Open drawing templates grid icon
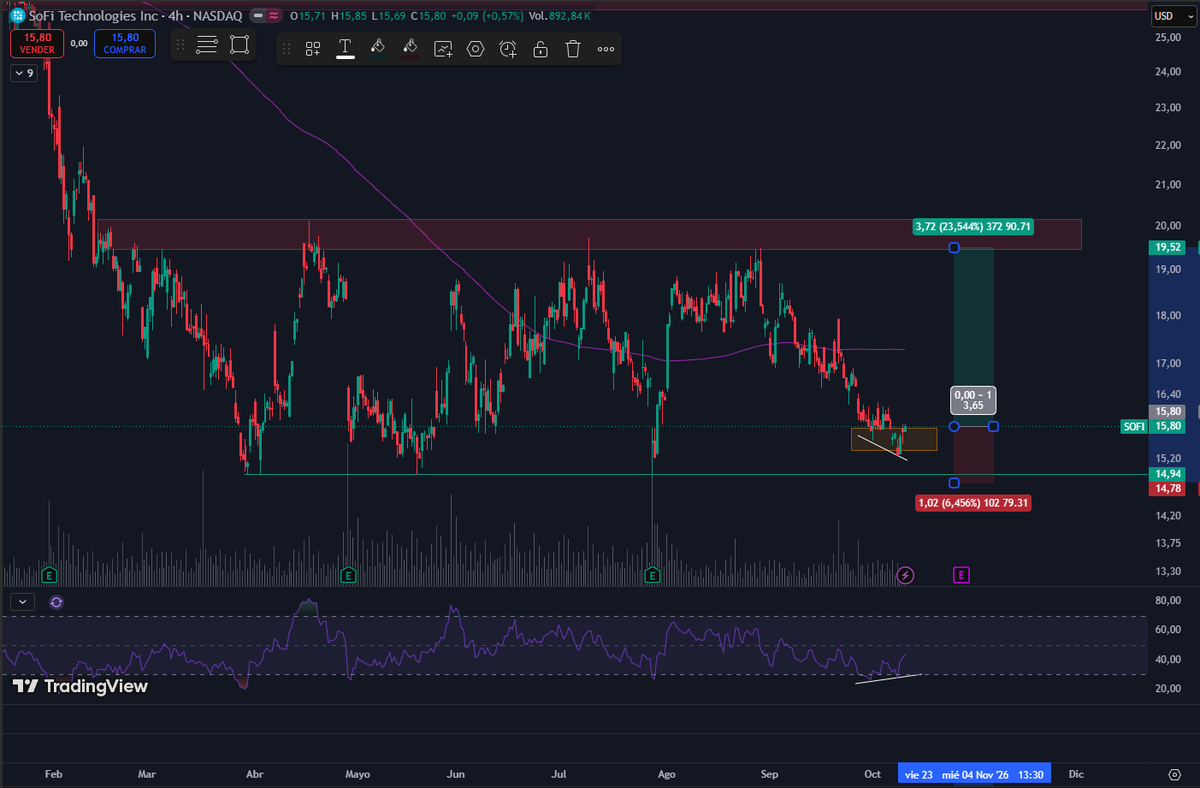The width and height of the screenshot is (1200, 788). coord(313,49)
